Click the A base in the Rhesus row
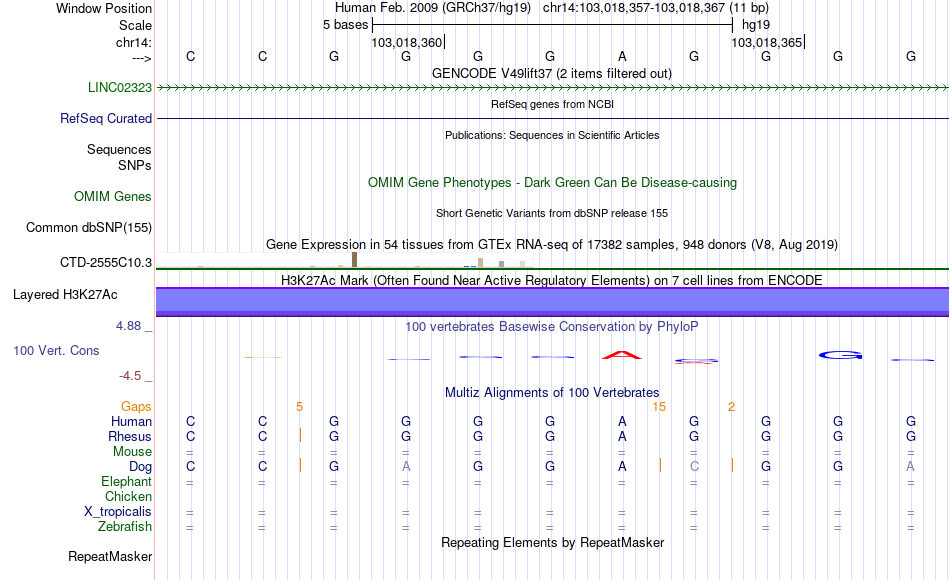Screen dimensions: 950x580 coord(622,436)
